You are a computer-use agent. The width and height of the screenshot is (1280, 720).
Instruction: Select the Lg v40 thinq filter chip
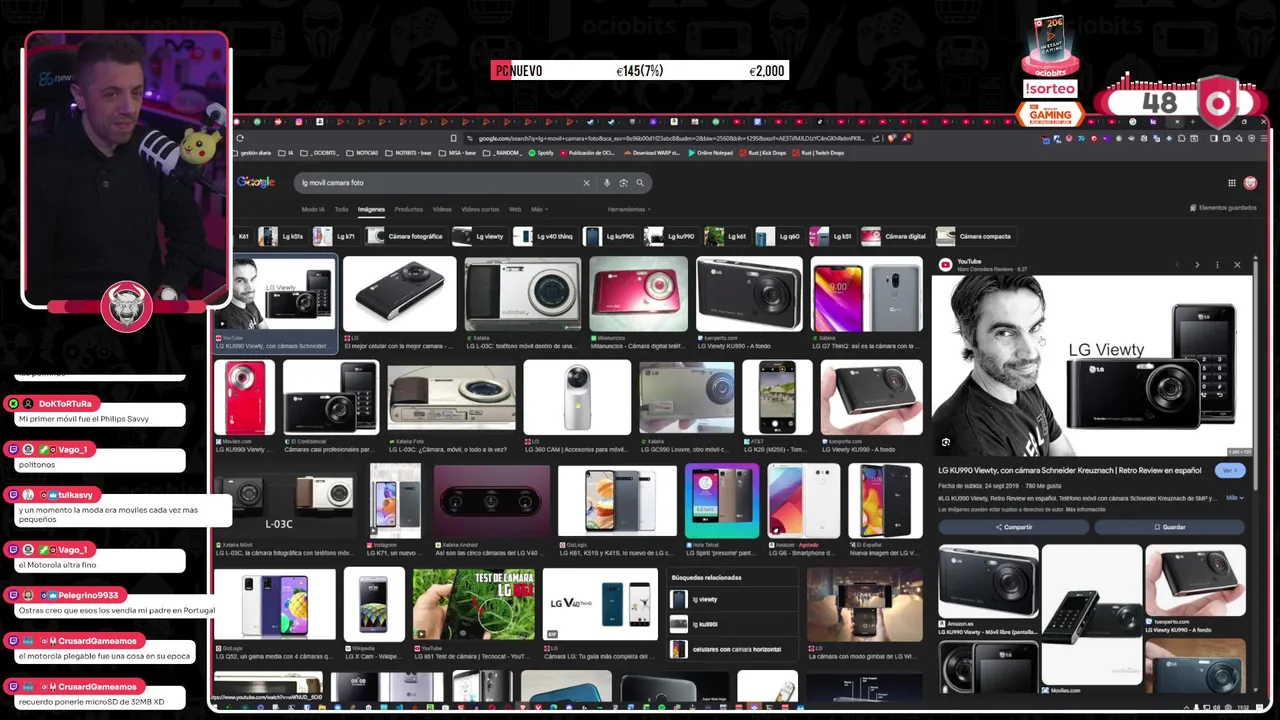click(x=544, y=236)
